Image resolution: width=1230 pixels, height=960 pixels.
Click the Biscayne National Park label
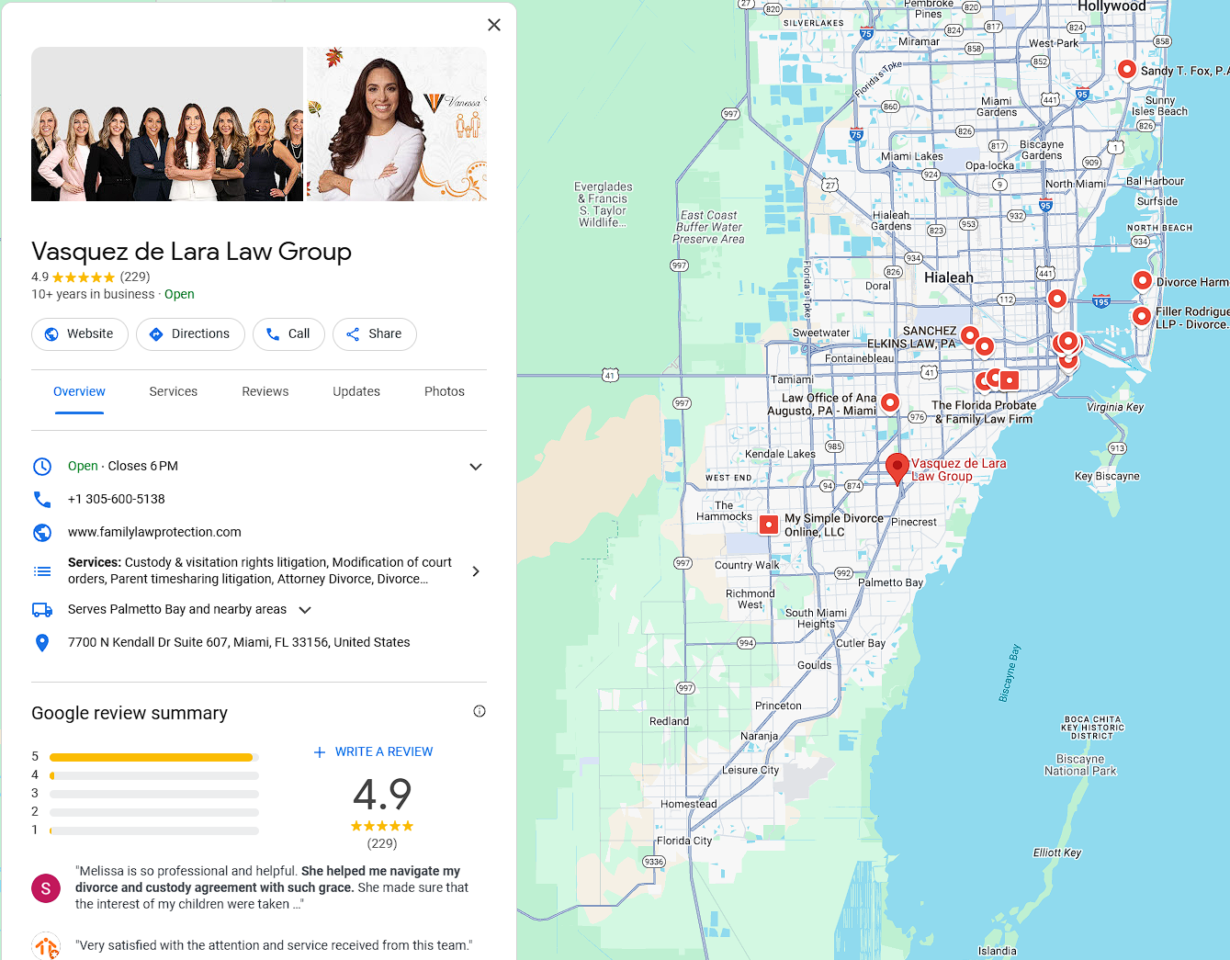pos(1080,765)
